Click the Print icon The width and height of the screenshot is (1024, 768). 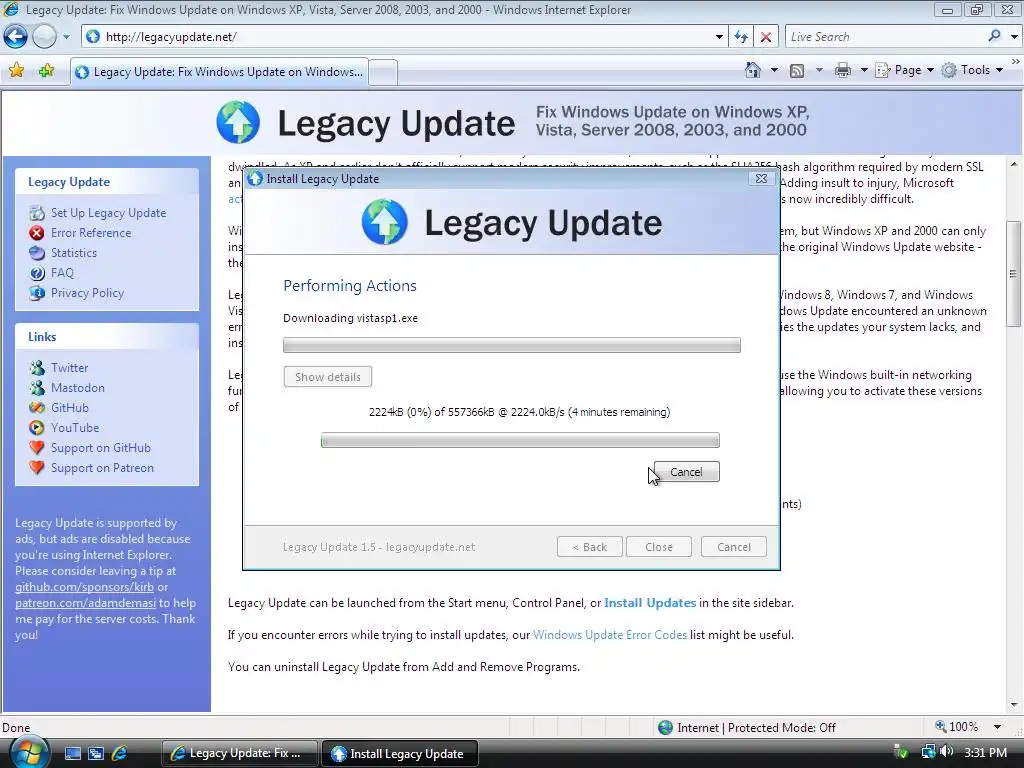(842, 70)
